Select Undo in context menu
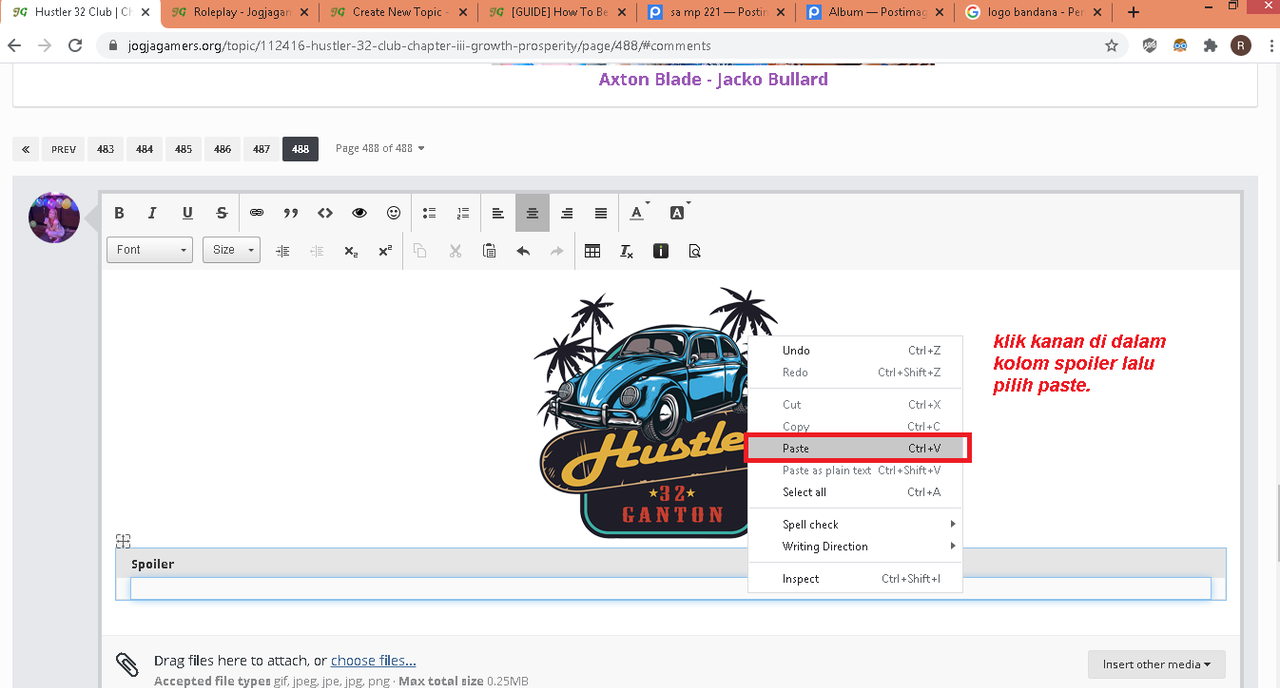1280x688 pixels. click(x=855, y=350)
